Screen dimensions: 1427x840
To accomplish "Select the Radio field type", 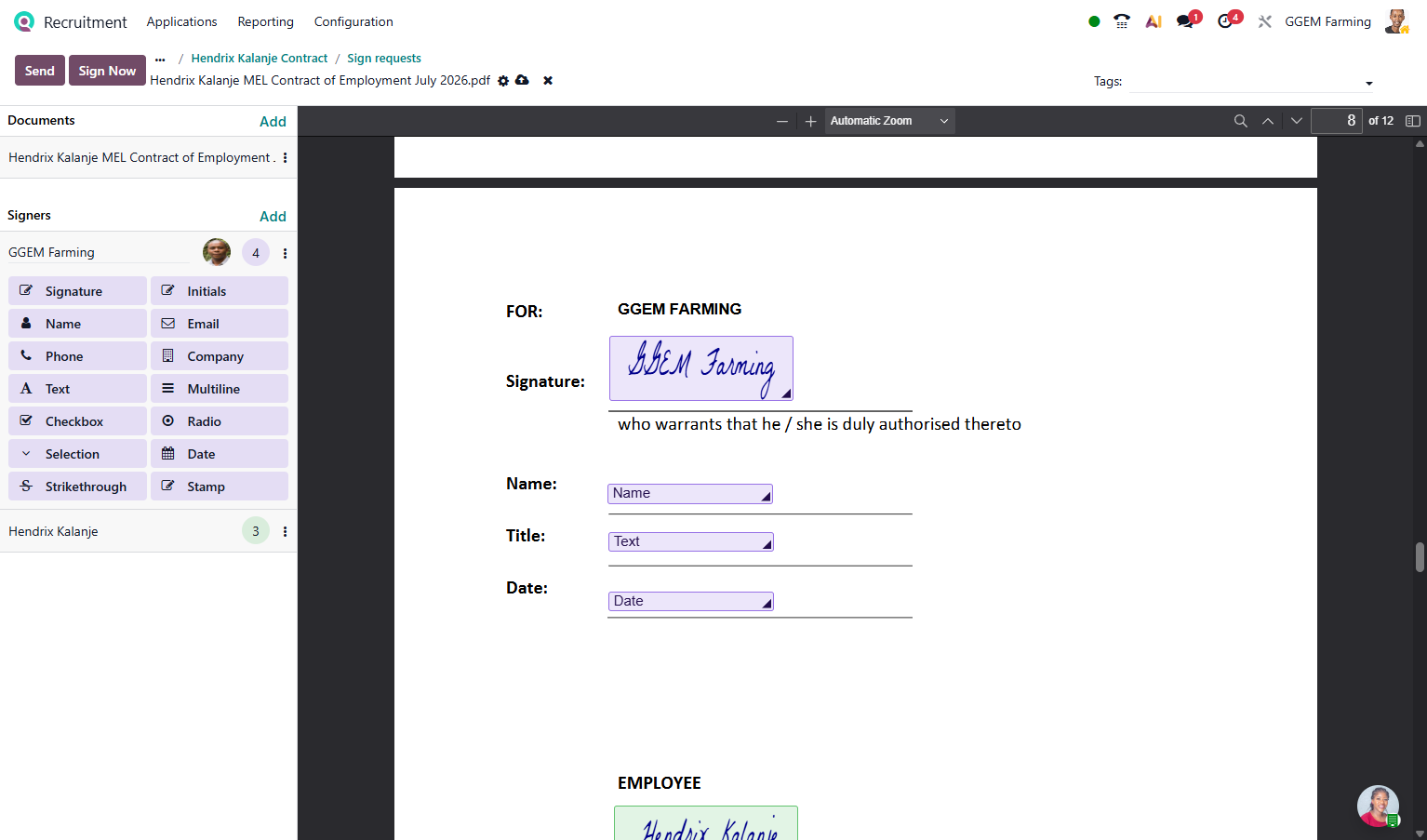I will pyautogui.click(x=220, y=421).
